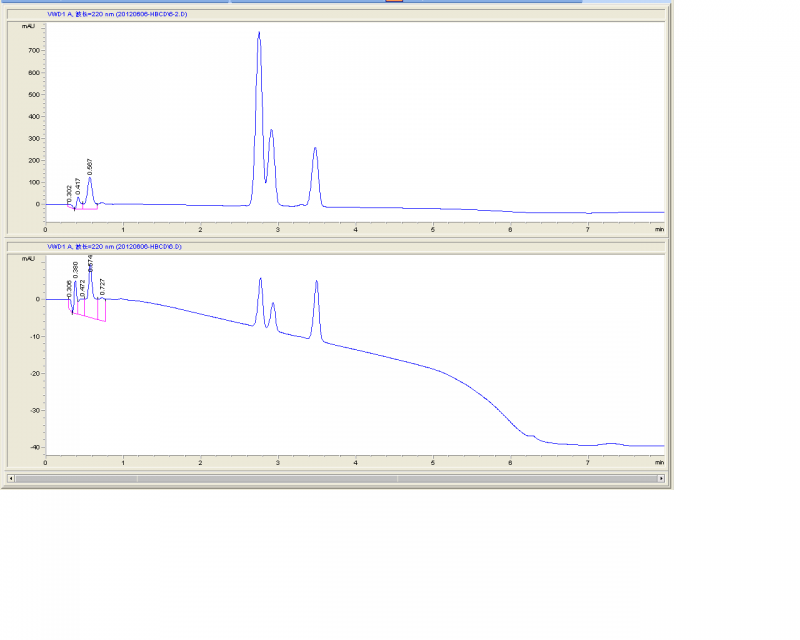Click the 0.567 peak label in top chromatogram
Viewport: 800px width, 640px height.
90,167
